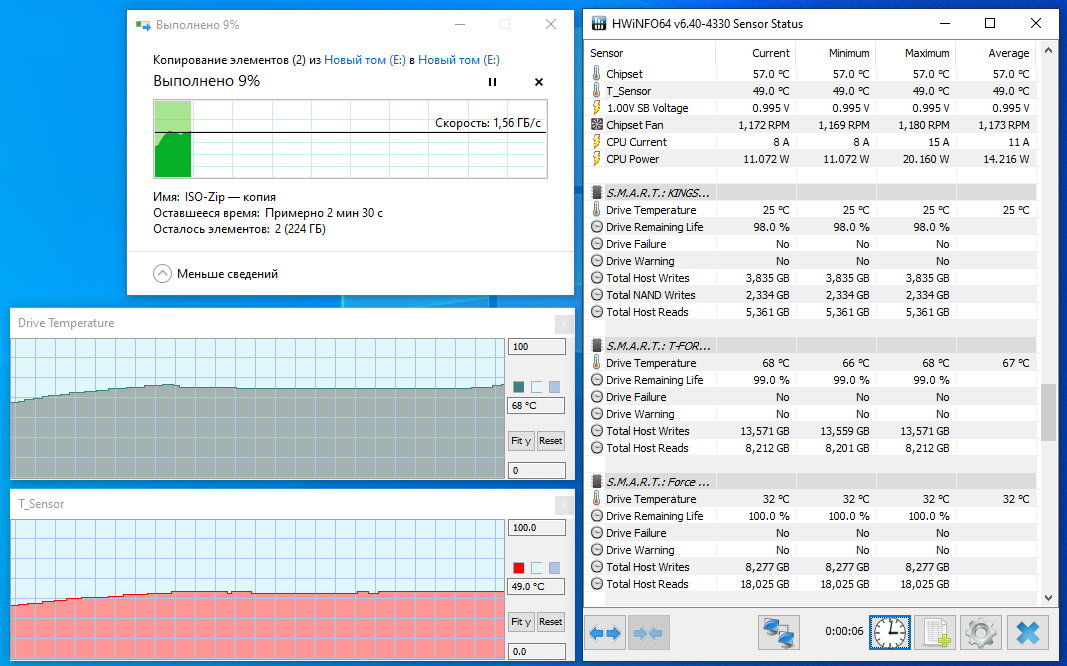Select the T_Sensor thermometer icon
This screenshot has width=1067, height=666.
pos(597,90)
